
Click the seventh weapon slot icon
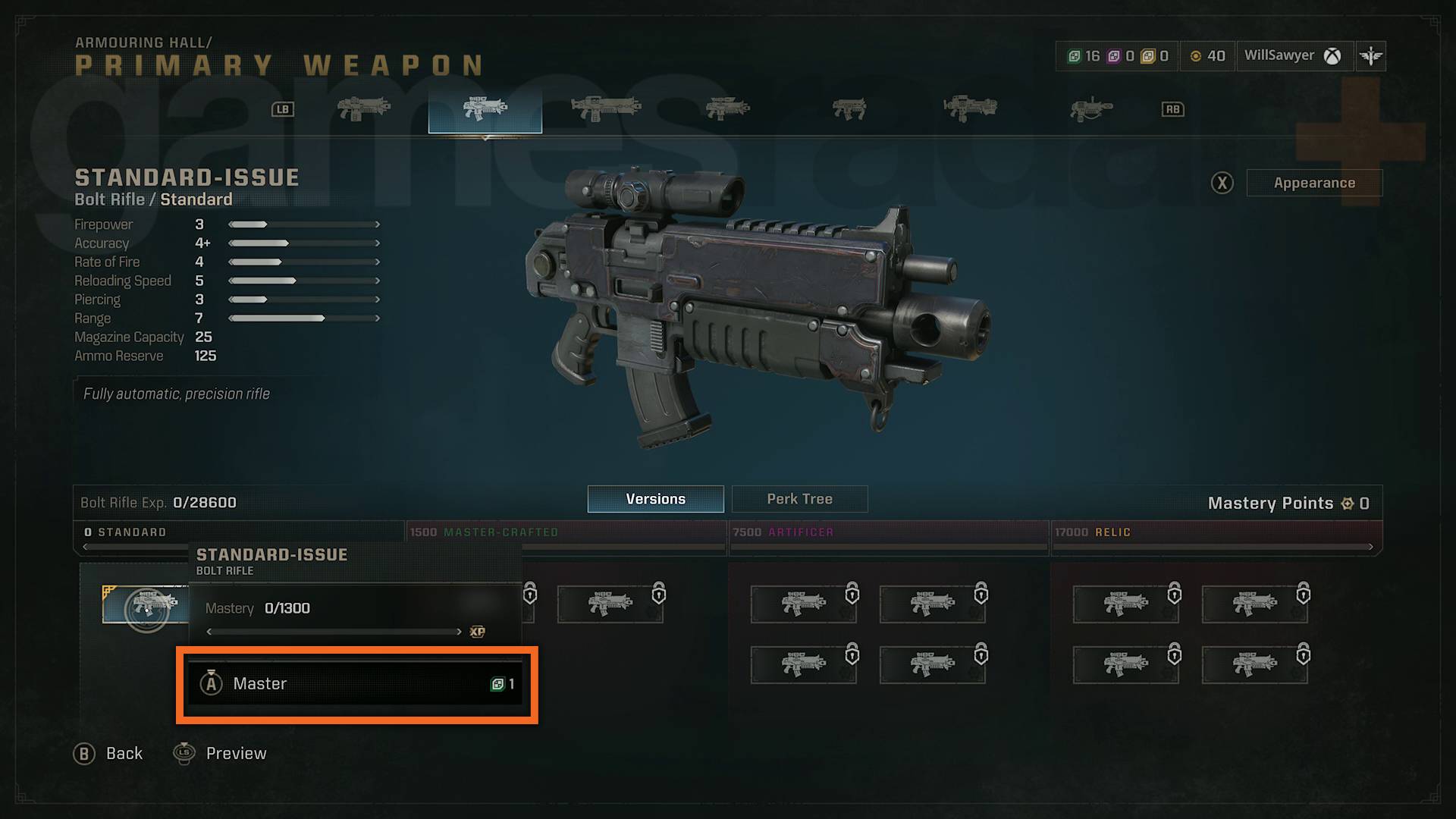(x=1090, y=109)
